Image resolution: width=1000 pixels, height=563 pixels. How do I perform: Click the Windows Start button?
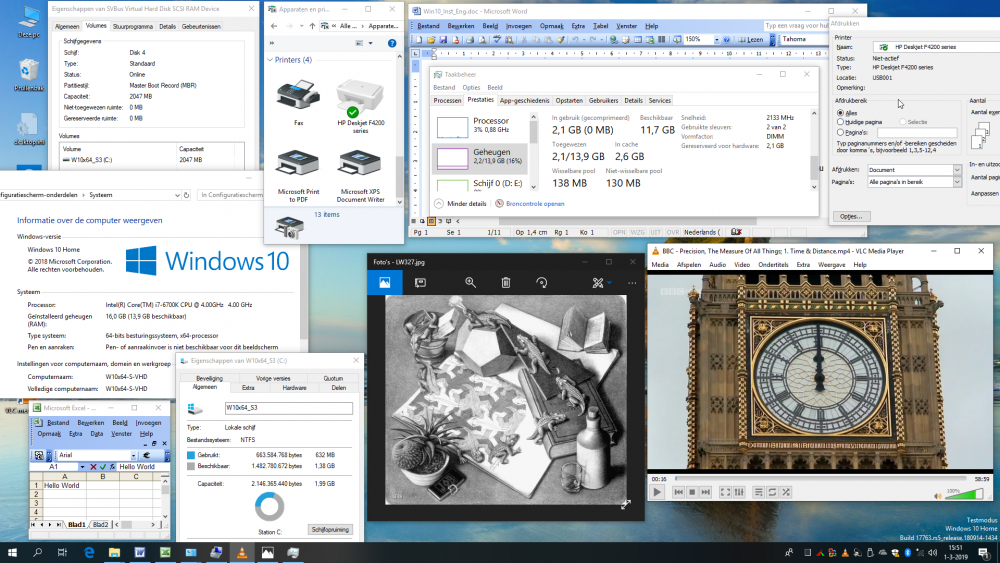point(12,553)
